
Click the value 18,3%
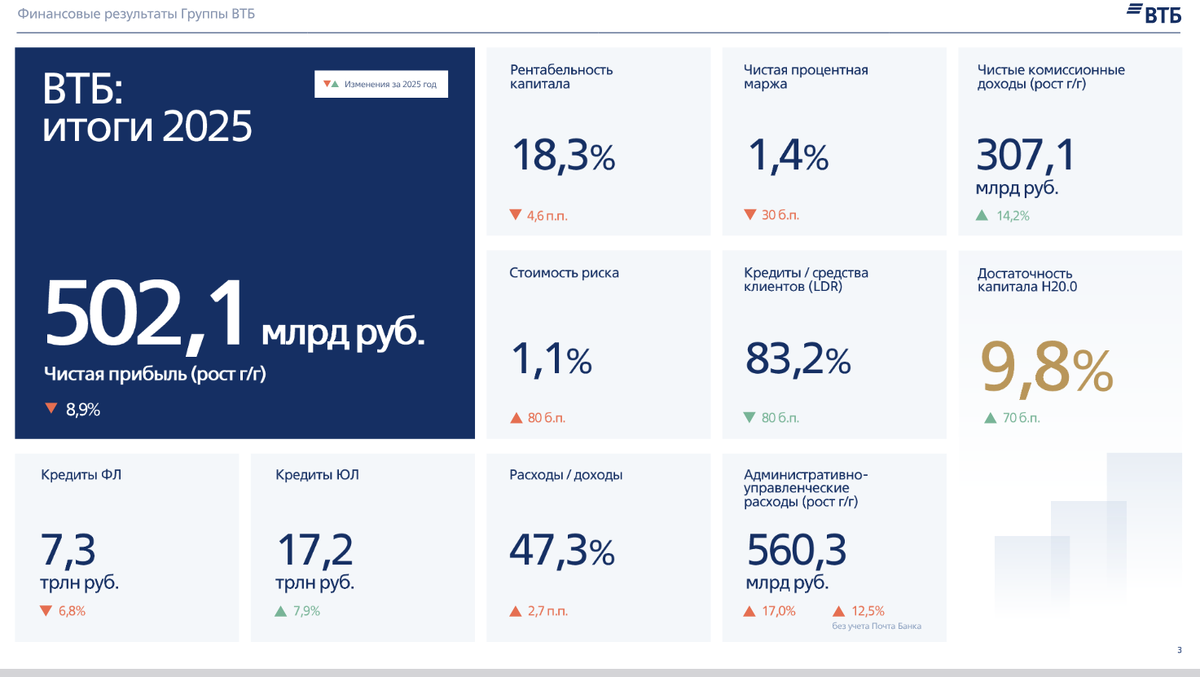(x=563, y=156)
